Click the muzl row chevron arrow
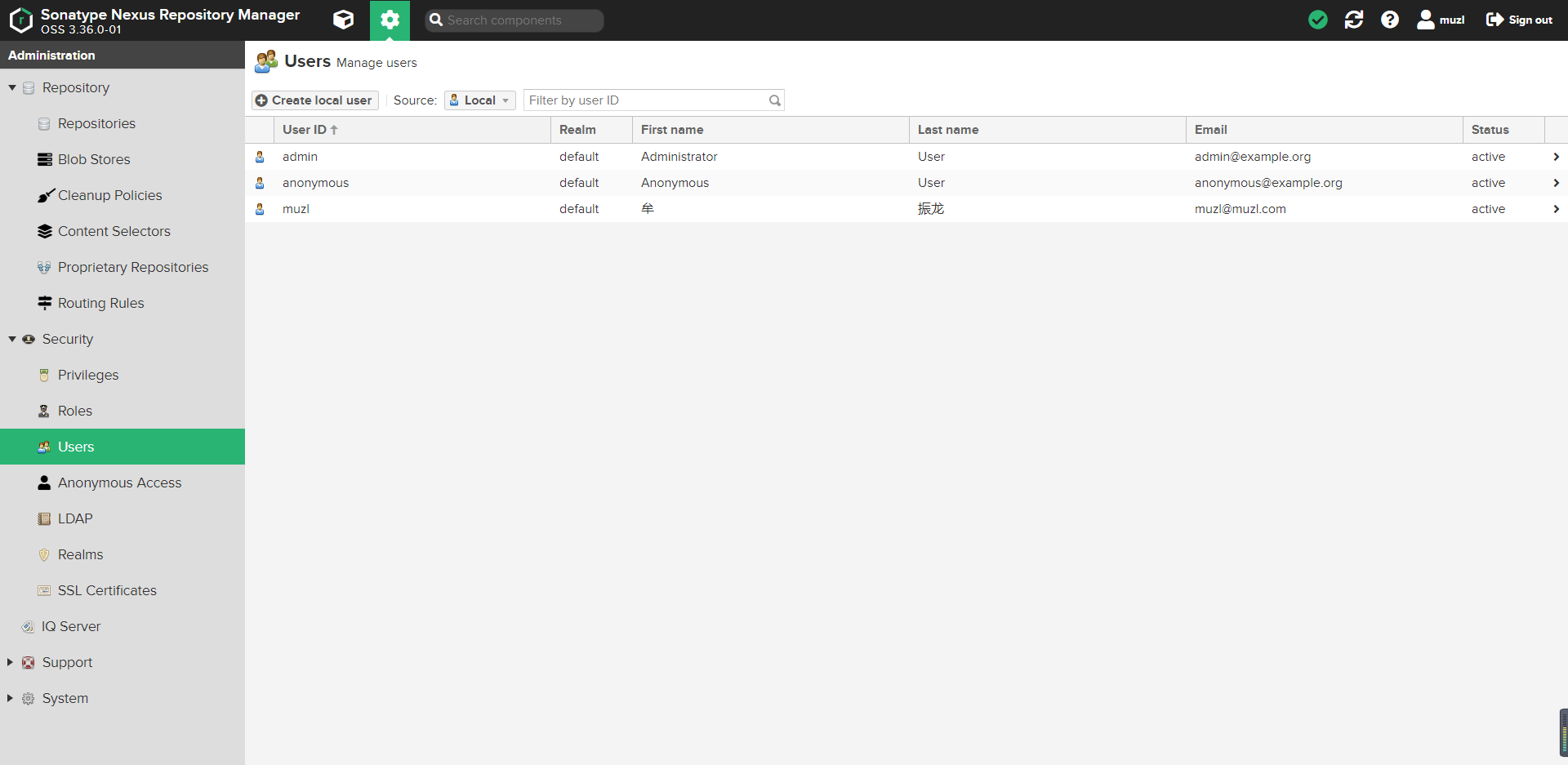This screenshot has height=765, width=1568. [1556, 209]
